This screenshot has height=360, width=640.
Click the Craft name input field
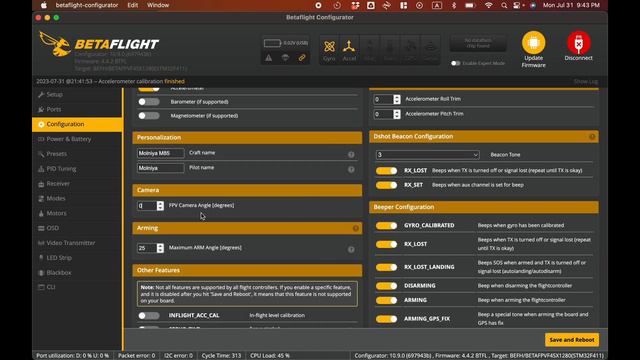(160, 153)
